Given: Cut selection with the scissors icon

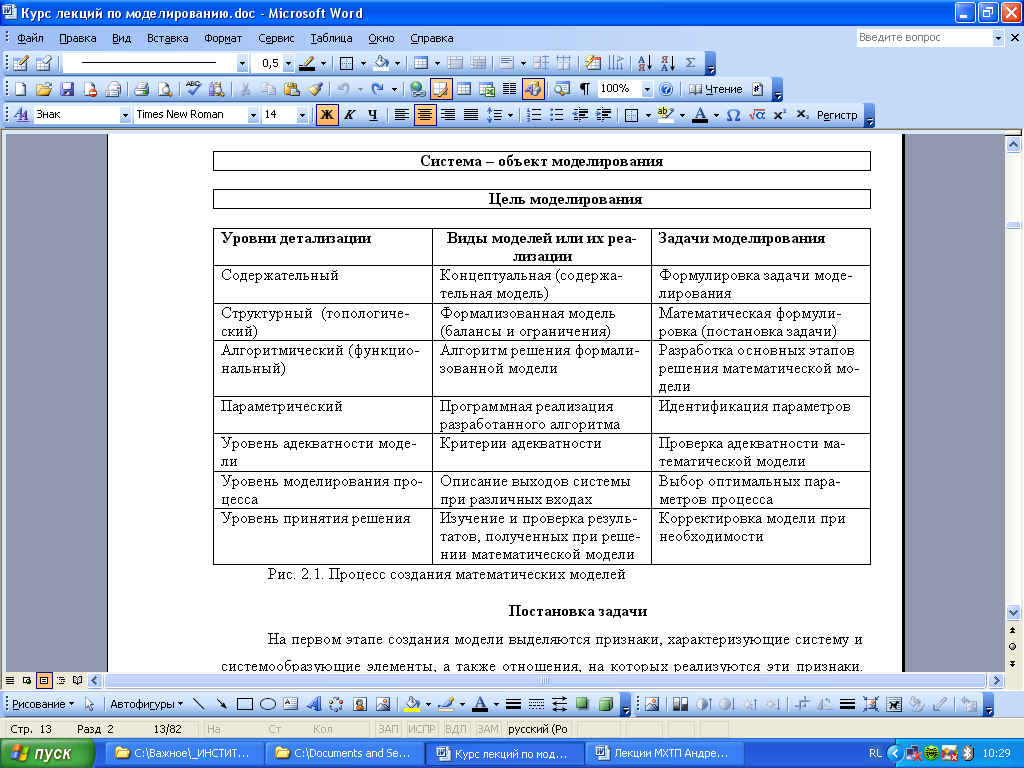Looking at the screenshot, I should pyautogui.click(x=246, y=89).
